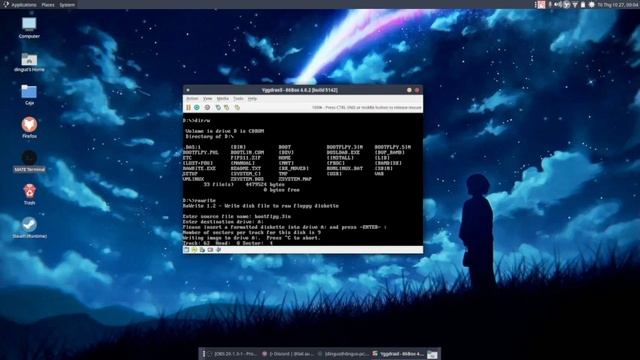Open the window menu button at title bar left

point(188,90)
